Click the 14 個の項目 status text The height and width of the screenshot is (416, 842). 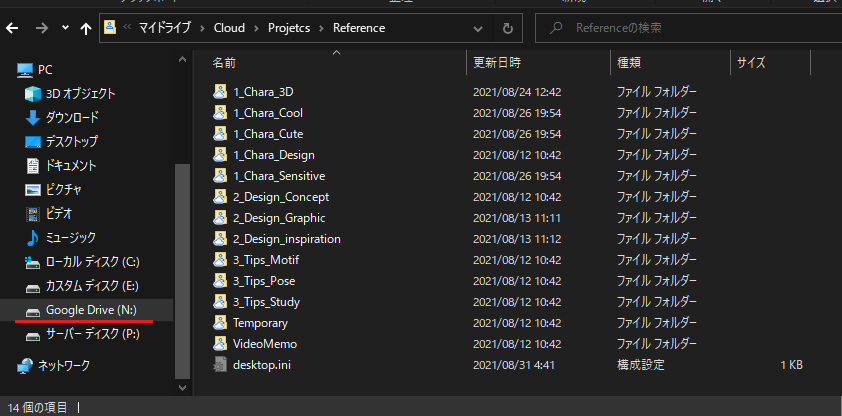(37, 407)
